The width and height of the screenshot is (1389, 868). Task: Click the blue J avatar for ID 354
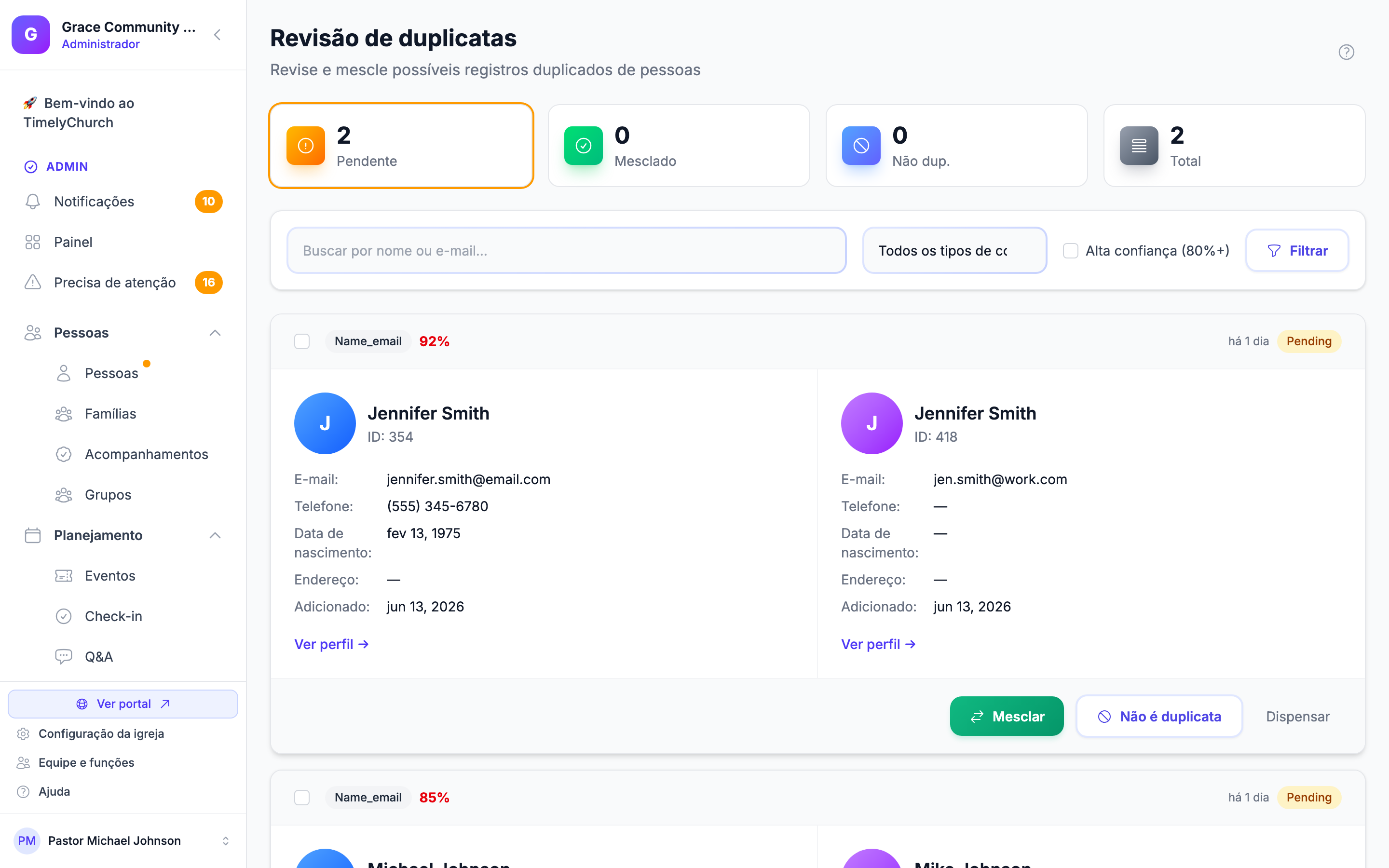coord(325,423)
